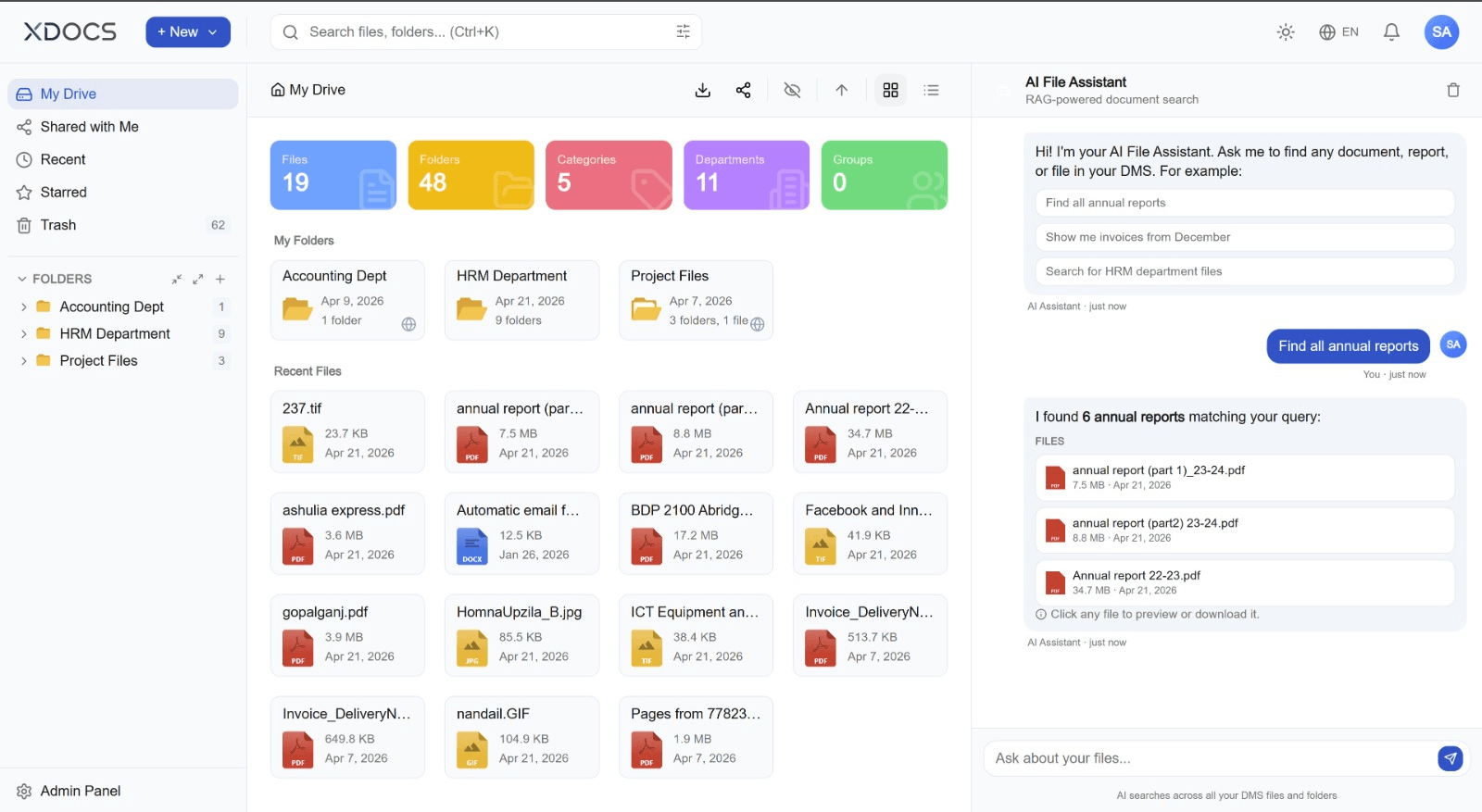The height and width of the screenshot is (812, 1482).
Task: Send message with paper plane button
Action: [x=1450, y=758]
